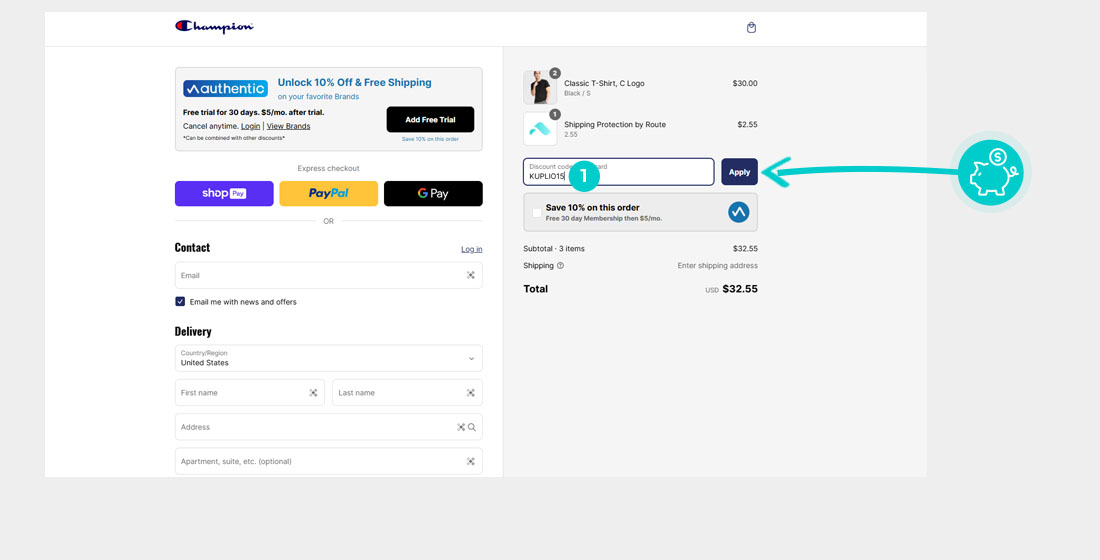The width and height of the screenshot is (1100, 560).
Task: Click autofill icon in Email field
Action: click(471, 275)
